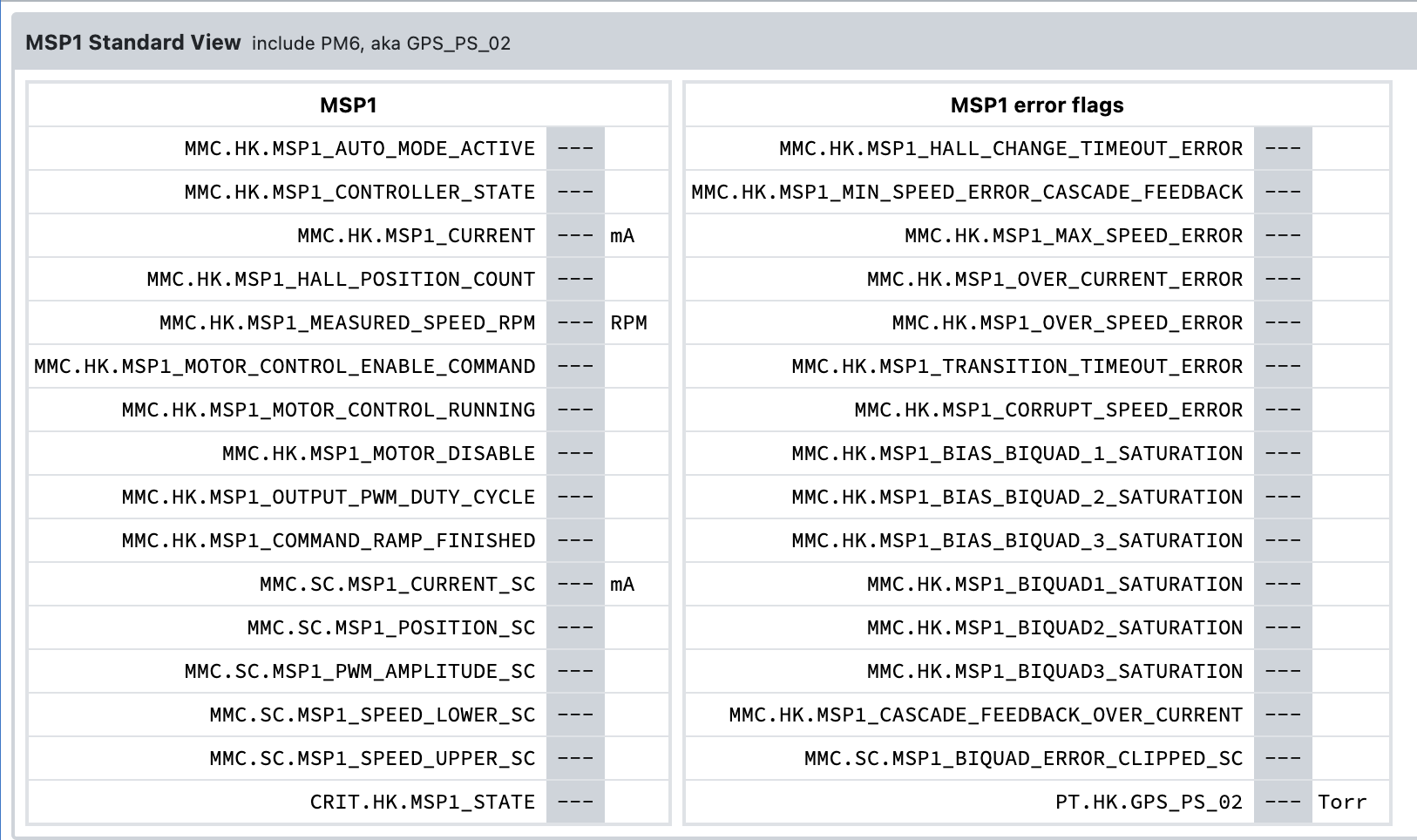Select the MMC.HK.MSP1_MAX_SPEED_ERROR label
Image resolution: width=1417 pixels, height=840 pixels.
[x=1074, y=236]
